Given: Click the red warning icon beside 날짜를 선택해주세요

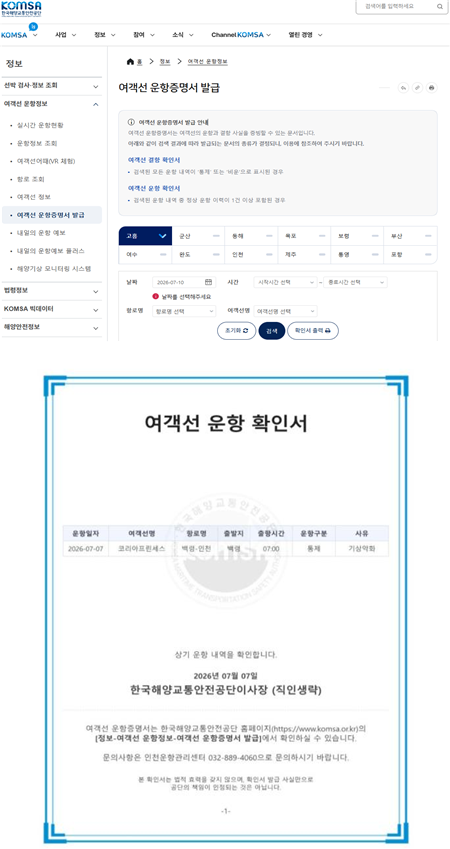Looking at the screenshot, I should 155,296.
